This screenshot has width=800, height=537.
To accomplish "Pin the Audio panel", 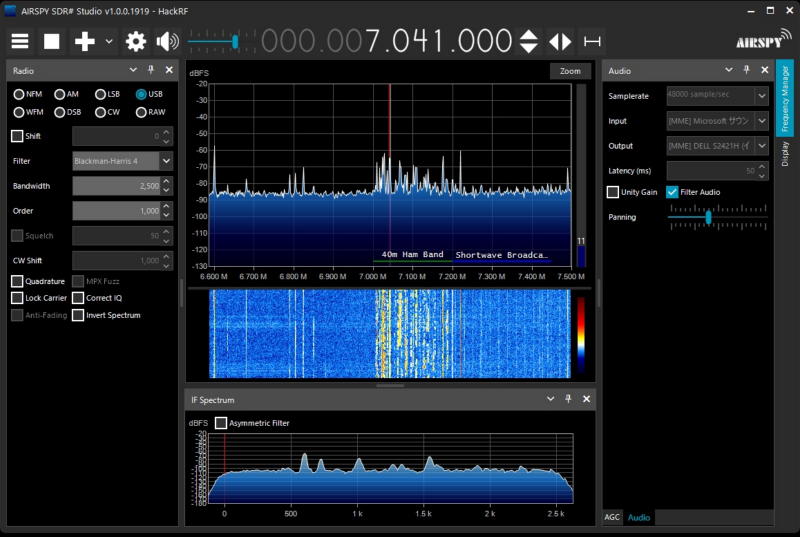I will 746,70.
